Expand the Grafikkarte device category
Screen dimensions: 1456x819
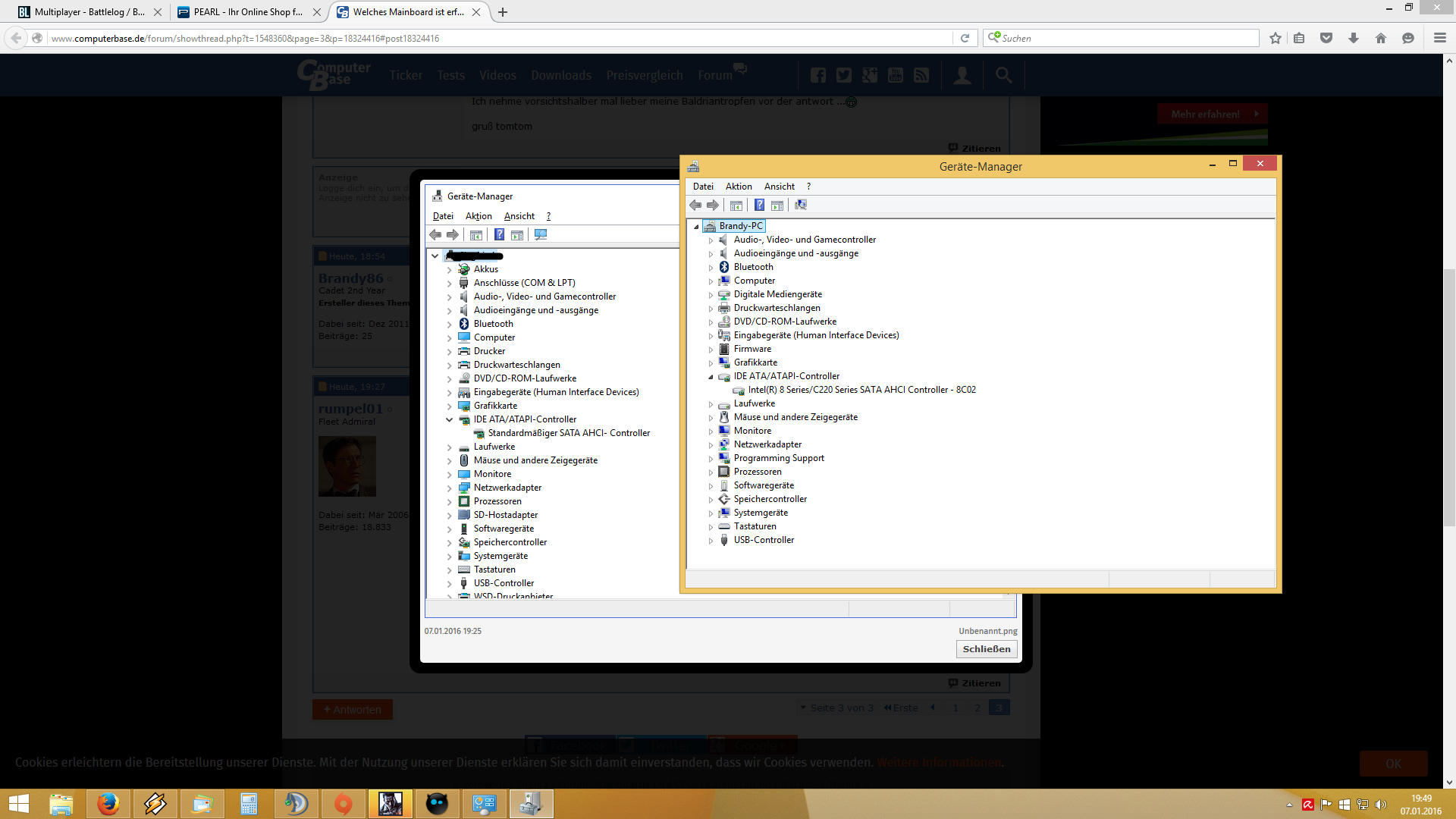click(x=711, y=363)
